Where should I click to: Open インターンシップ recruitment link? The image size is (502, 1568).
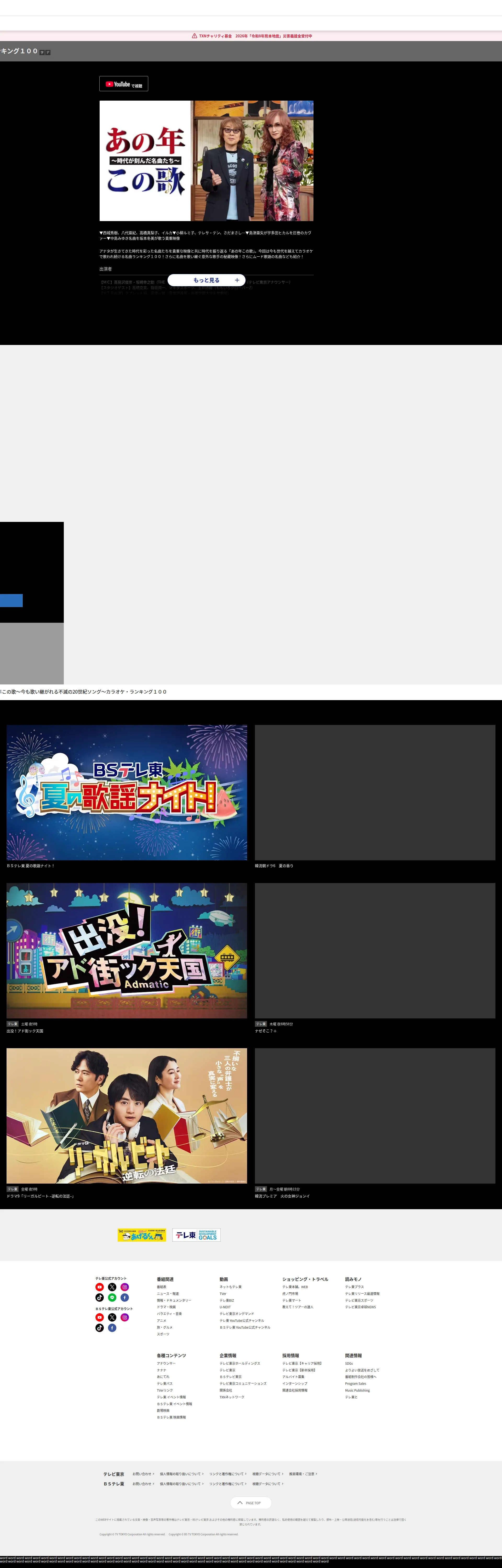pyautogui.click(x=295, y=1383)
